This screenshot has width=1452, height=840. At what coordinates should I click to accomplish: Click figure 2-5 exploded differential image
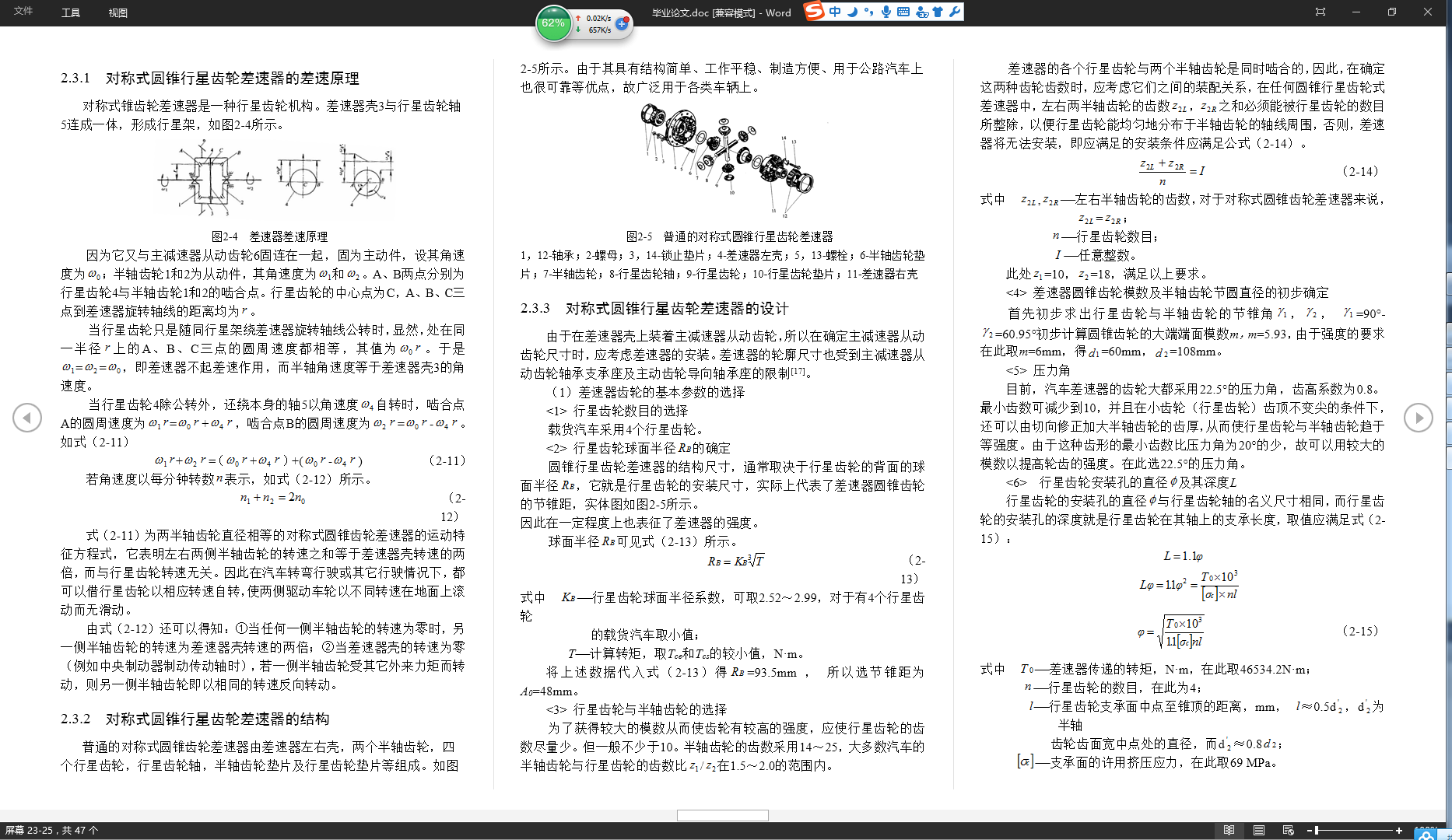click(727, 161)
